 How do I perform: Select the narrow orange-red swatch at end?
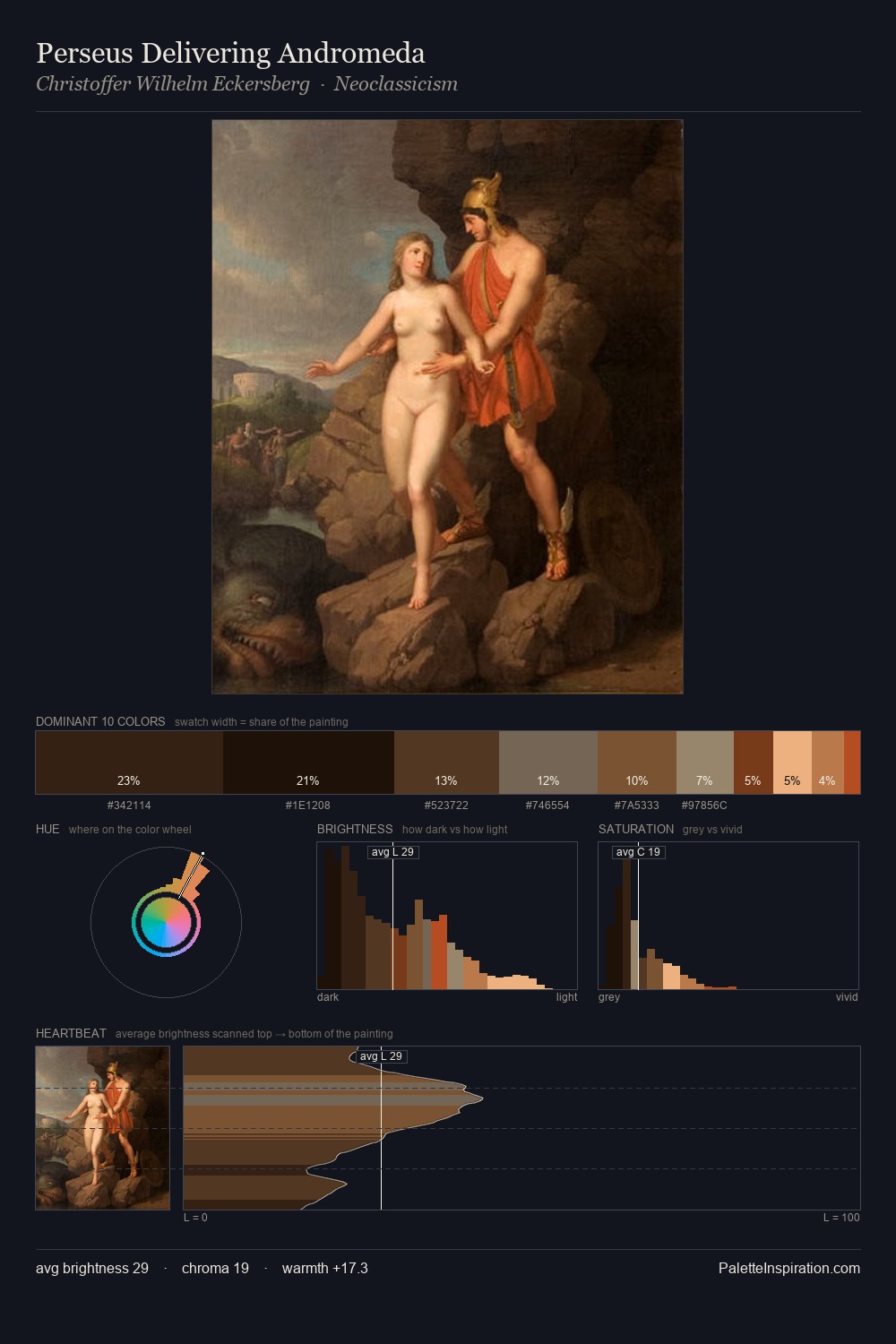(852, 762)
